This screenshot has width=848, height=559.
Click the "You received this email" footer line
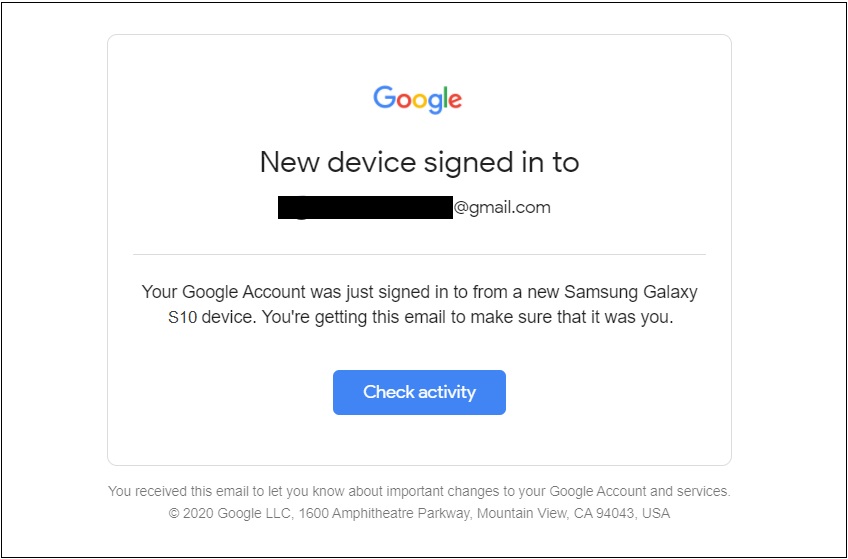pyautogui.click(x=419, y=491)
